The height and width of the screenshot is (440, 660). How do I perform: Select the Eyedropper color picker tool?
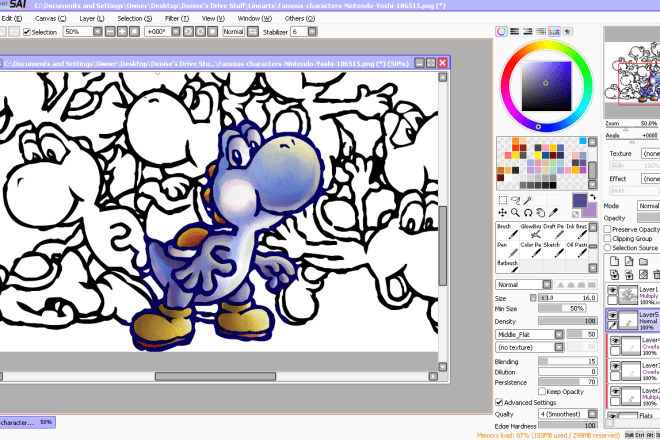553,213
